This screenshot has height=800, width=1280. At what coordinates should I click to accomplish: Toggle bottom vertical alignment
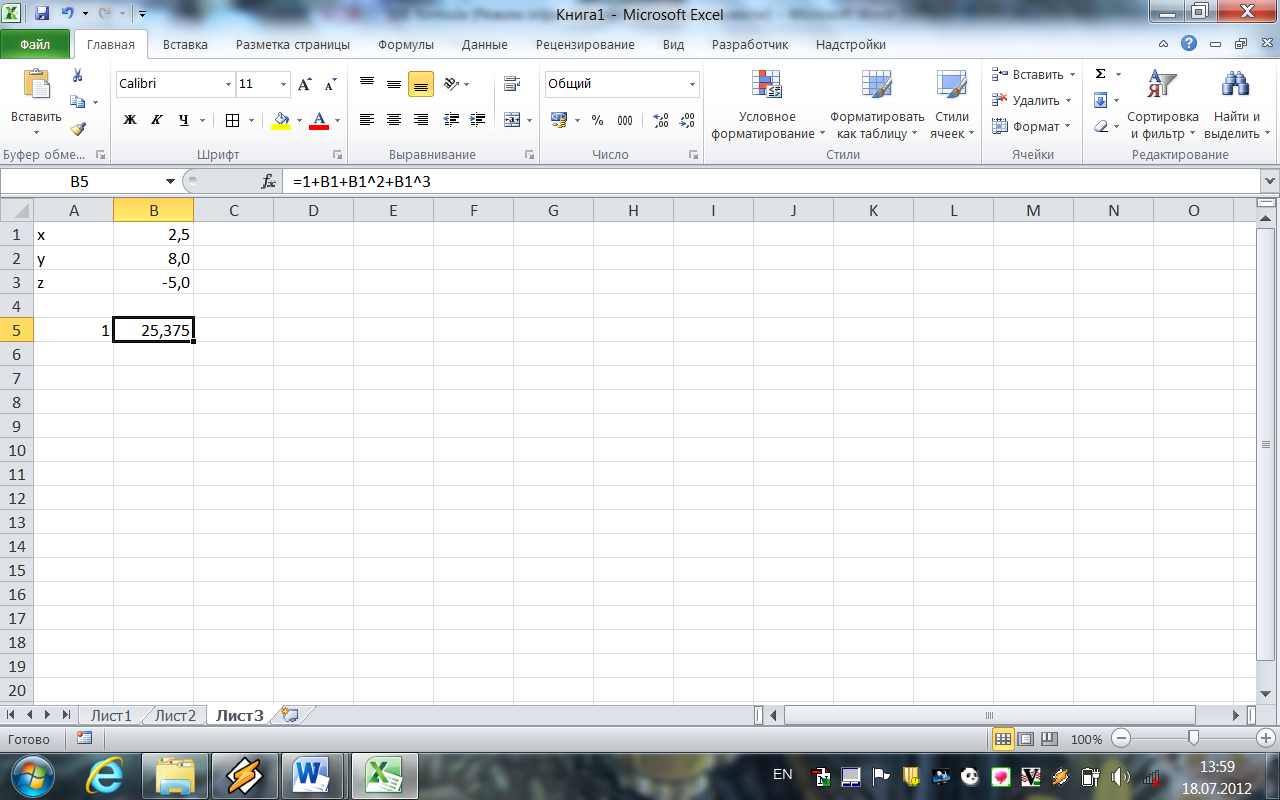pos(421,84)
